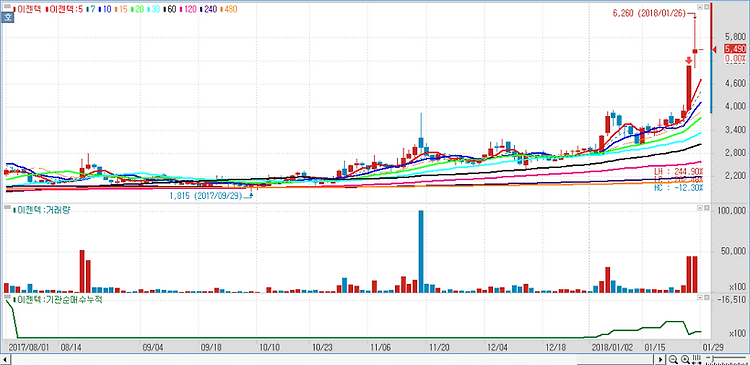Click the right-side red-blue price range bar
750x365 pixels.
tap(711, 58)
